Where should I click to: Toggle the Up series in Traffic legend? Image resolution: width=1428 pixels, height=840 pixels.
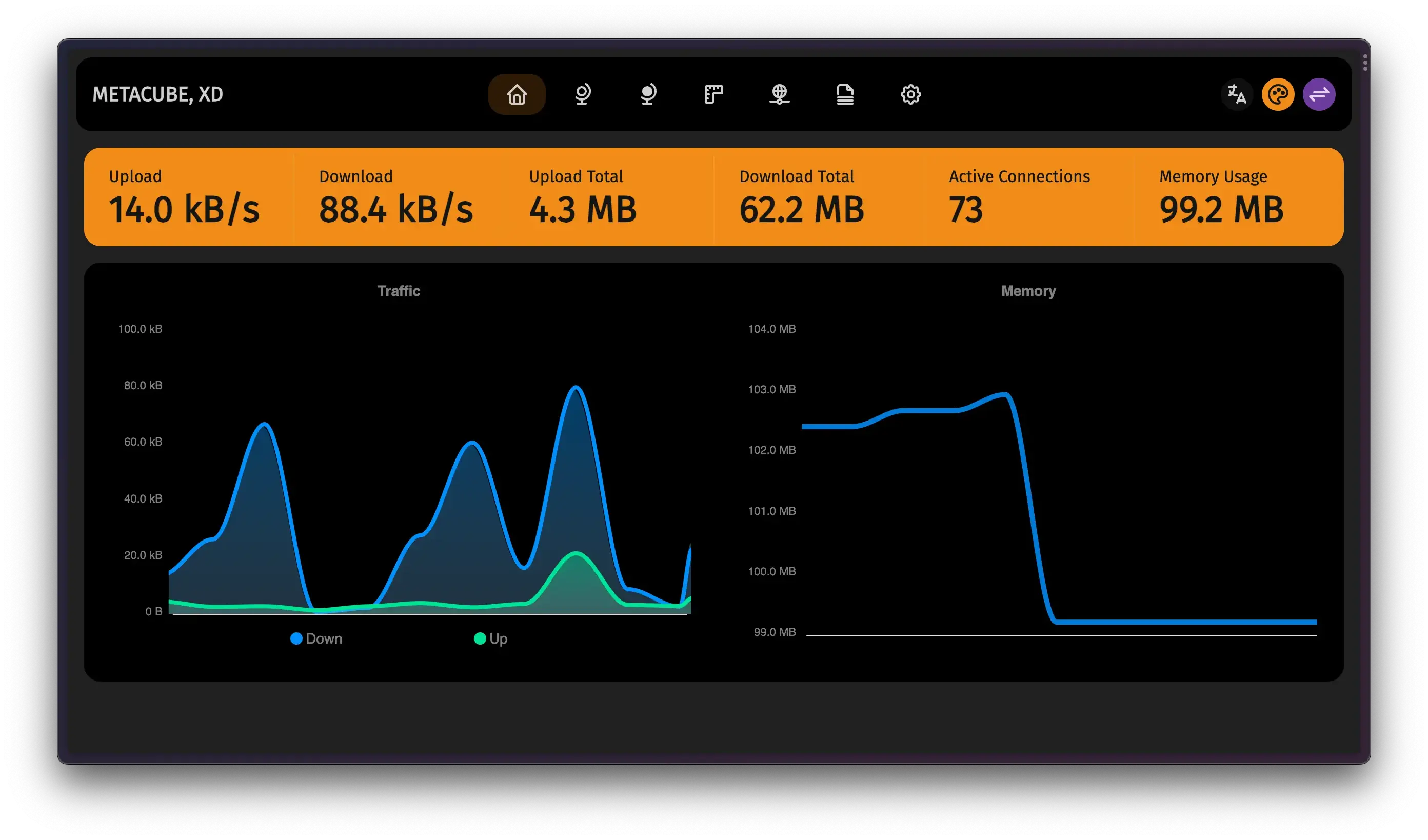(491, 638)
